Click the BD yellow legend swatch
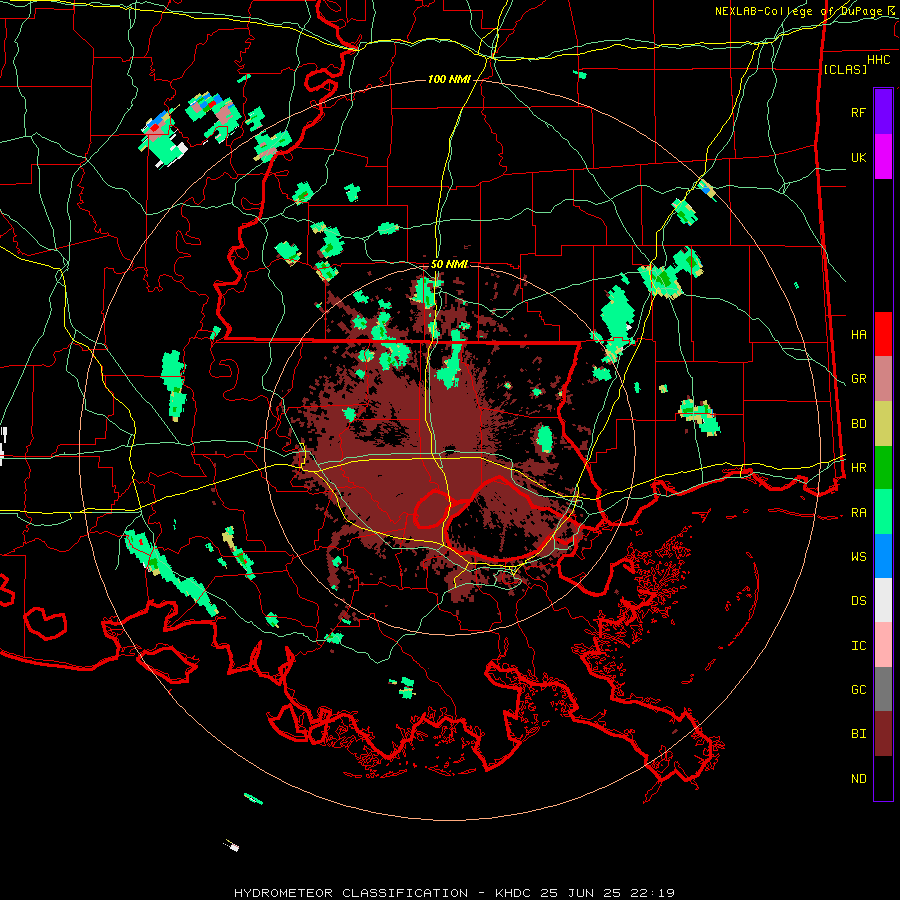The width and height of the screenshot is (900, 900). coord(883,424)
